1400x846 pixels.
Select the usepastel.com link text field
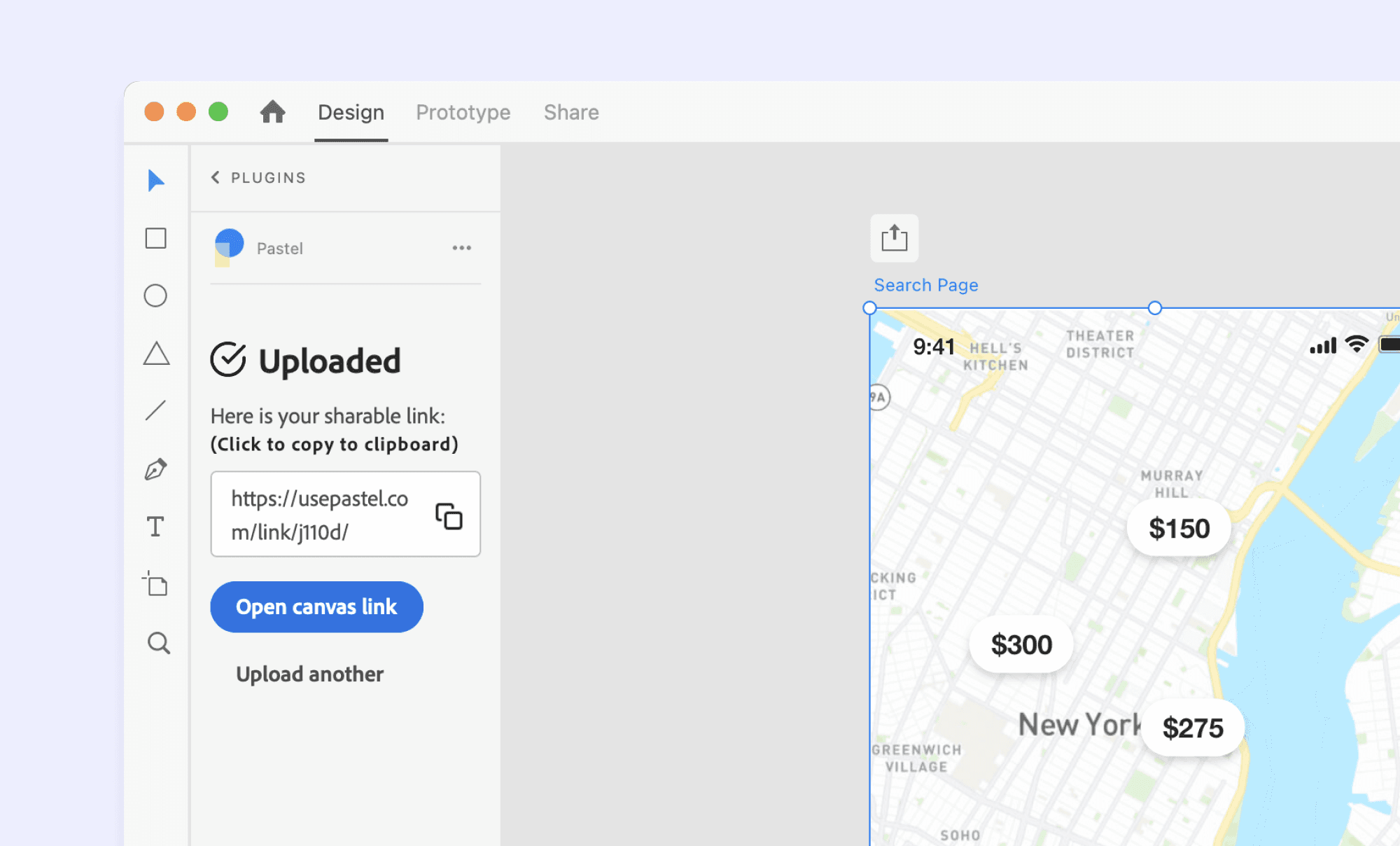pos(322,514)
